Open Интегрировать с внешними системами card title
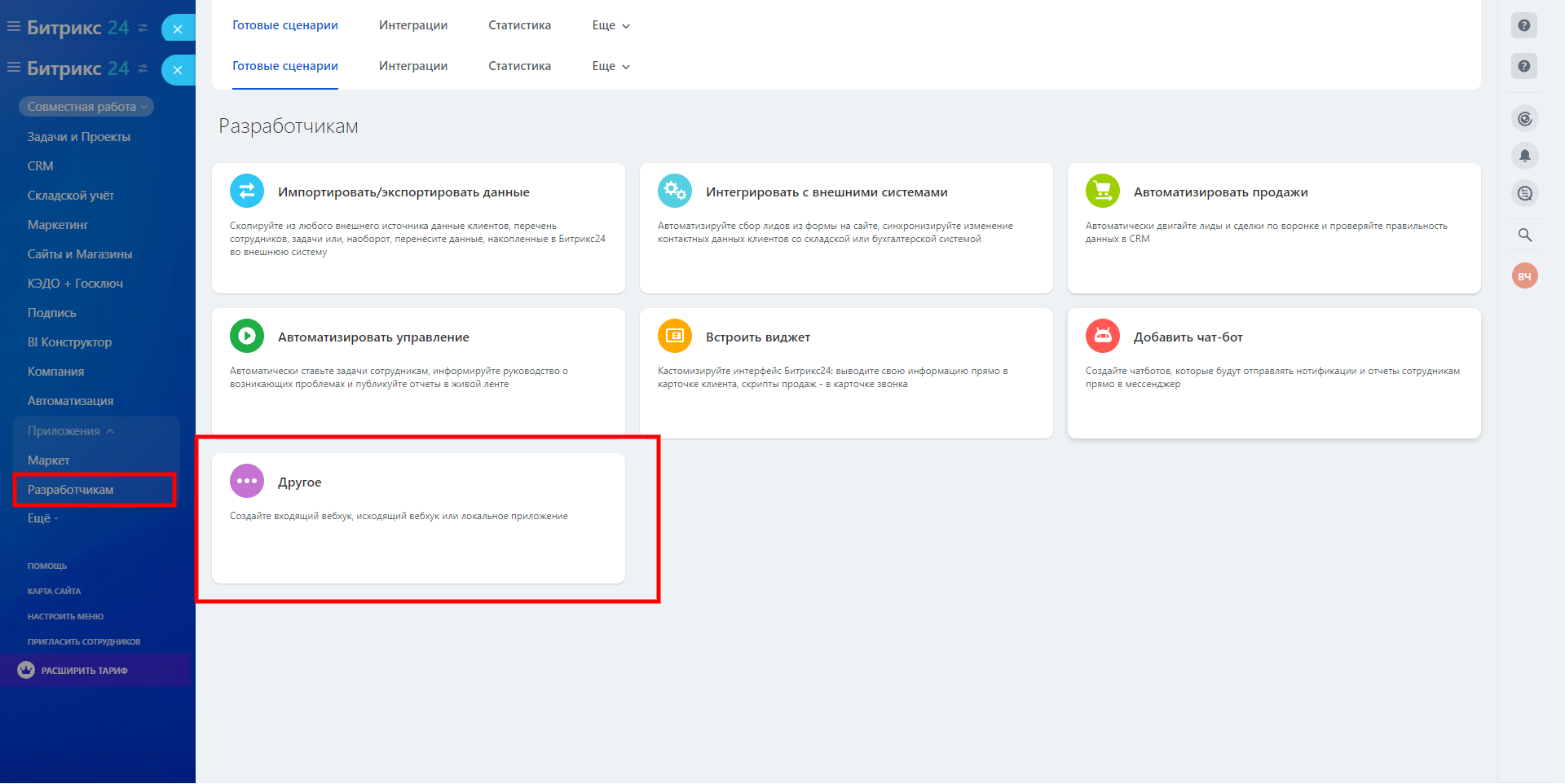The width and height of the screenshot is (1565, 784). click(x=827, y=192)
